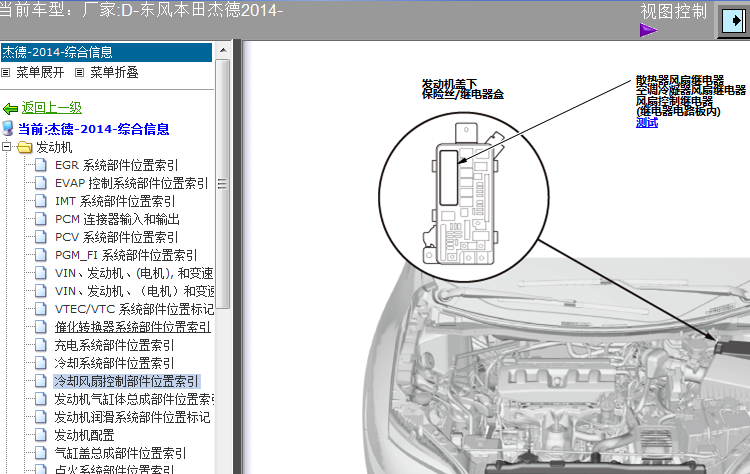Click document icon next to VTEC/VTC 系统部件位置标记

click(41, 309)
